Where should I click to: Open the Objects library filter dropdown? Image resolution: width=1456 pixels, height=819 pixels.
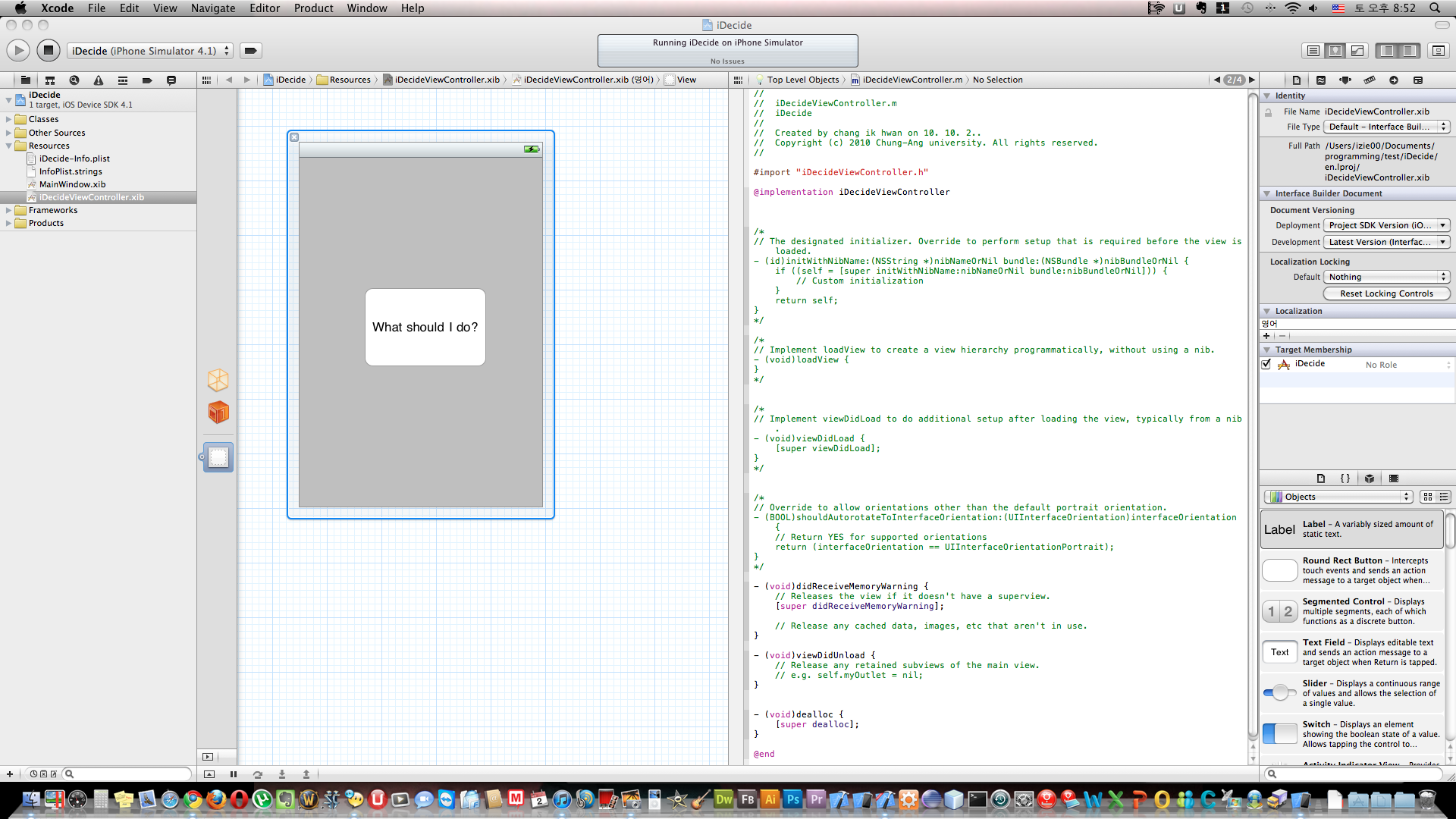pyautogui.click(x=1337, y=497)
